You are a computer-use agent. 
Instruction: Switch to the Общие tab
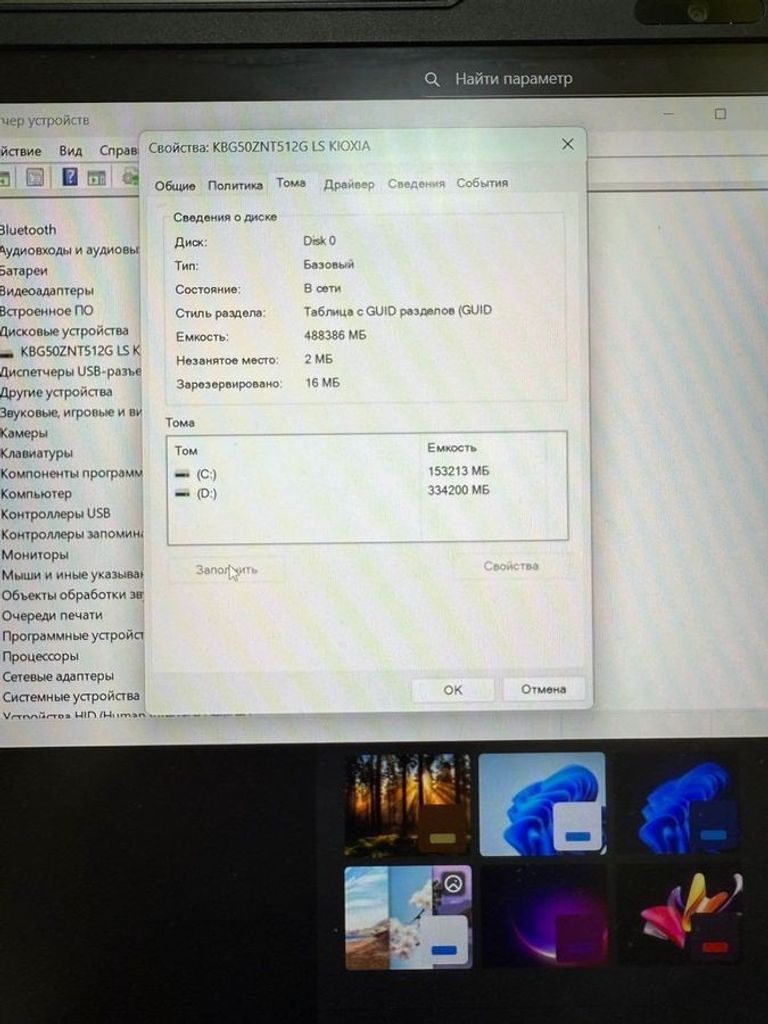tap(175, 185)
